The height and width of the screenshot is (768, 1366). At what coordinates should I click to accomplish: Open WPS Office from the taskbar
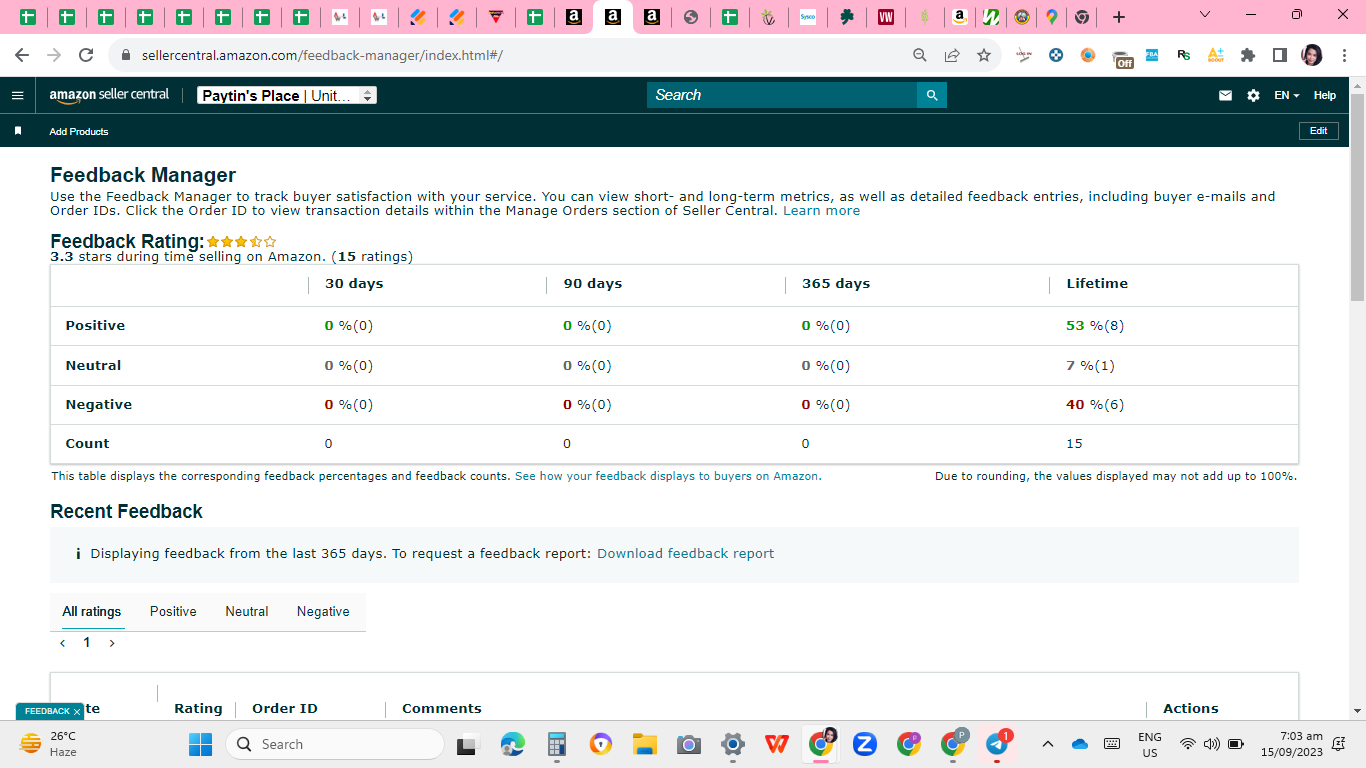pos(777,744)
